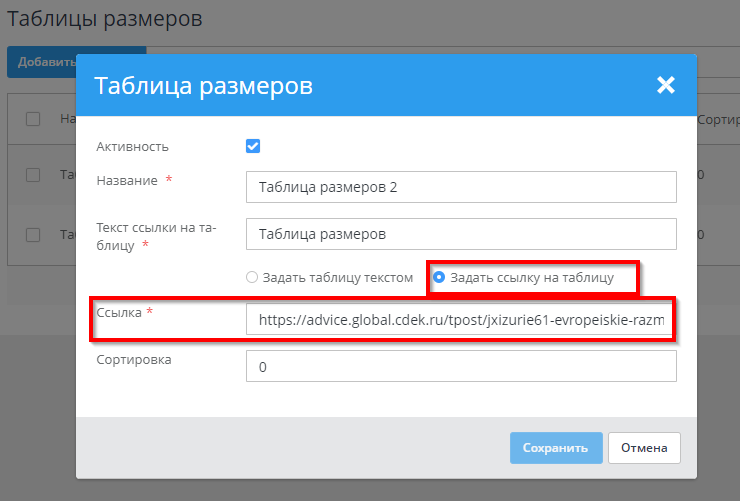Focus the Текст ссылки на таблицу field
Image resolution: width=740 pixels, height=501 pixels.
(x=460, y=234)
